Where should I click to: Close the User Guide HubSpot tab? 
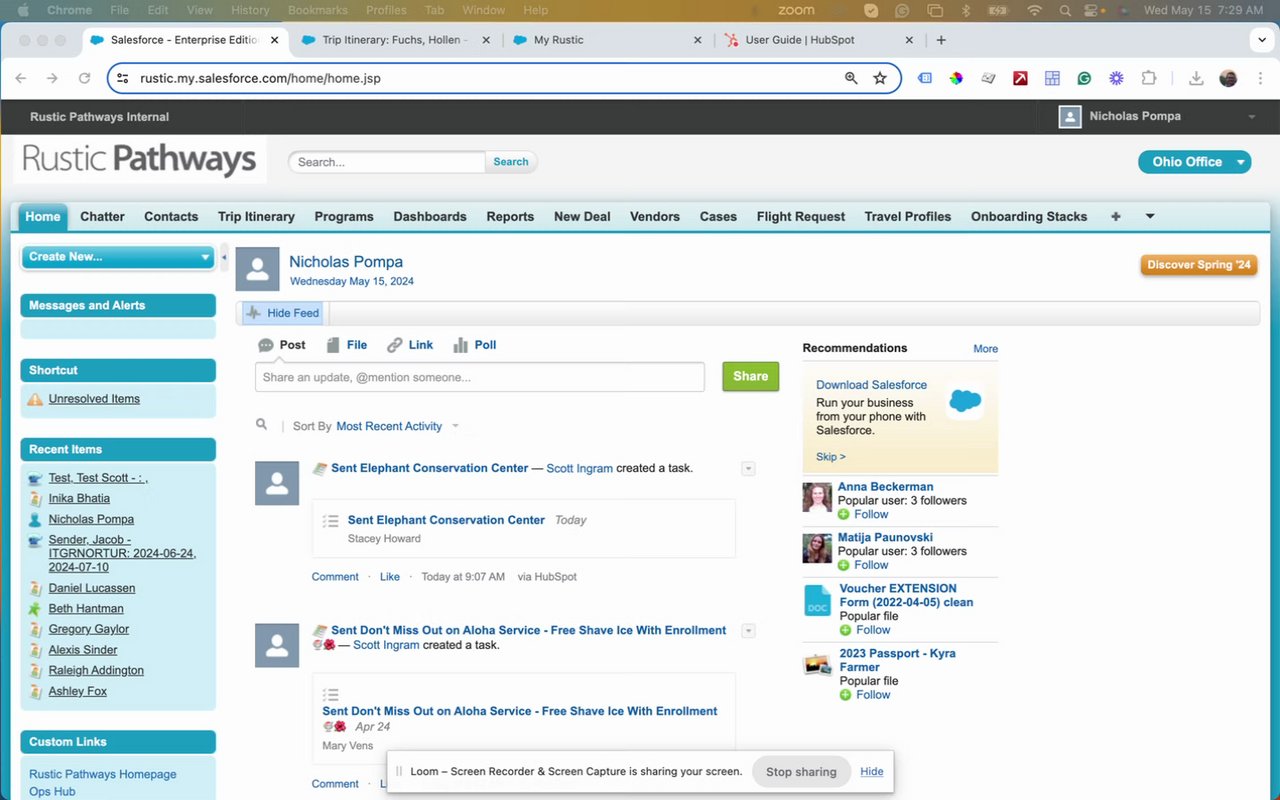pyautogui.click(x=909, y=40)
